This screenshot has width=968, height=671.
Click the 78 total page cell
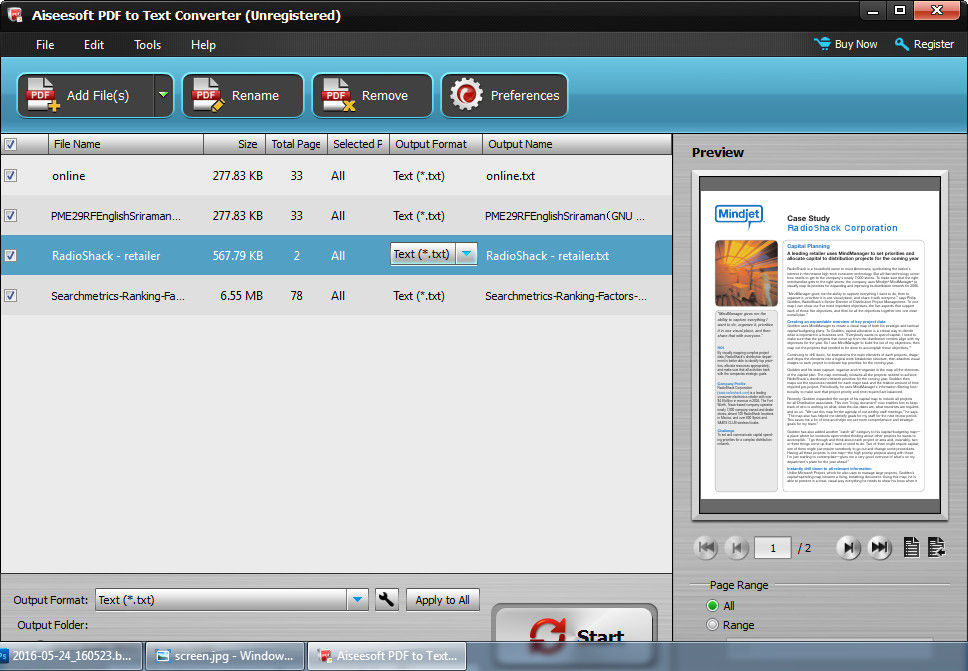296,296
